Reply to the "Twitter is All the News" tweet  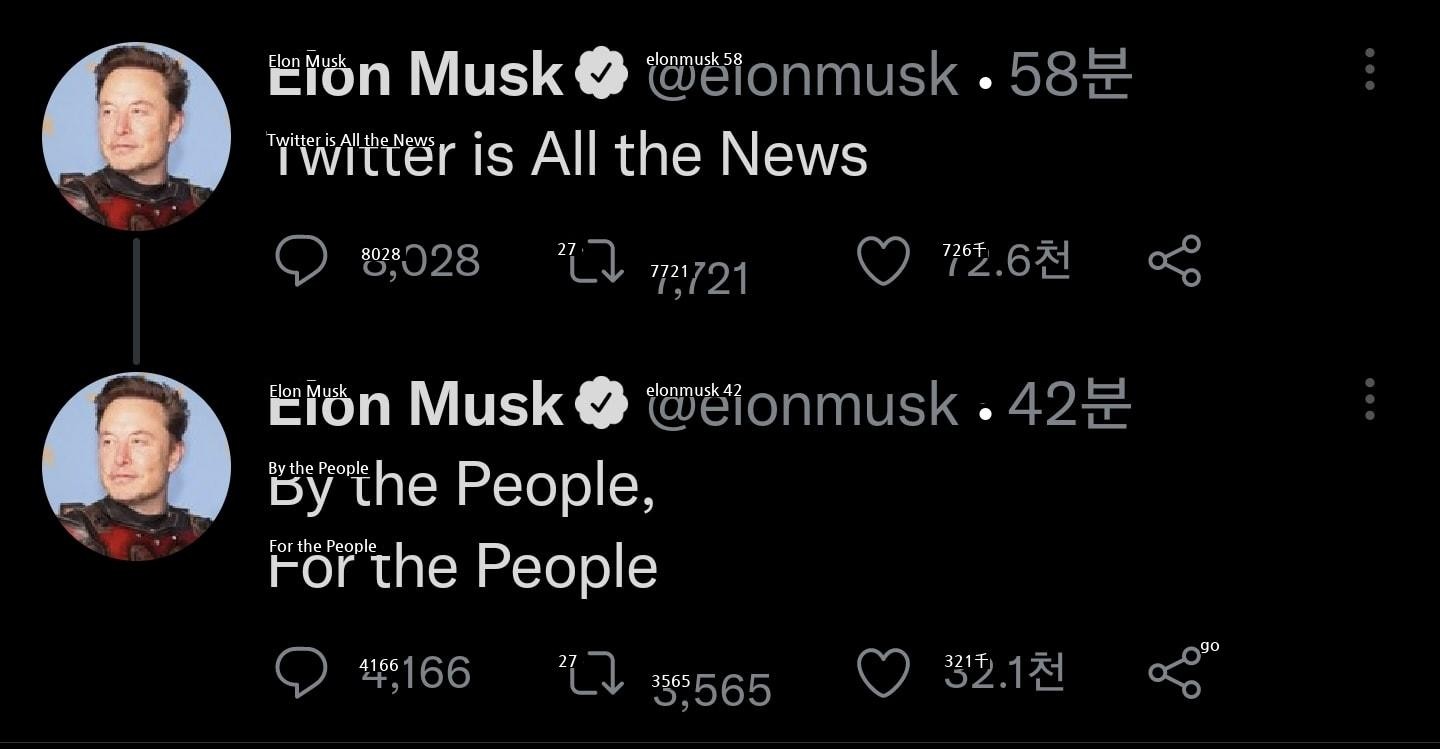[301, 260]
